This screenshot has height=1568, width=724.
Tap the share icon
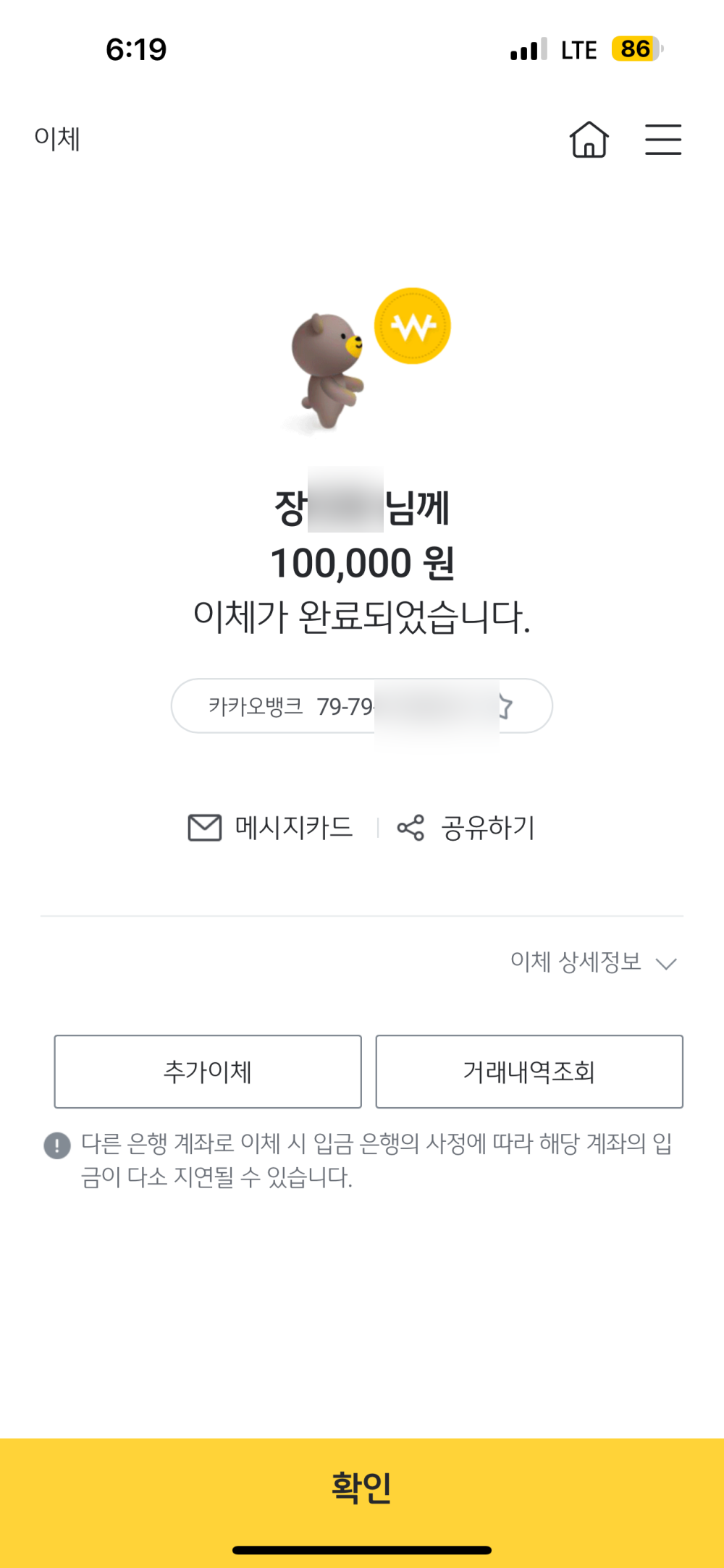pyautogui.click(x=411, y=828)
